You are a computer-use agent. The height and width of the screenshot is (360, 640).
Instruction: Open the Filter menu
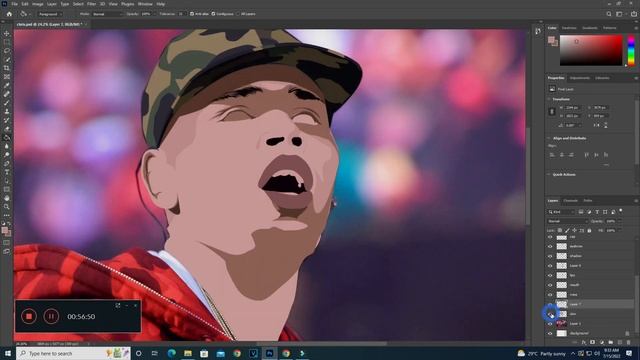coord(91,4)
